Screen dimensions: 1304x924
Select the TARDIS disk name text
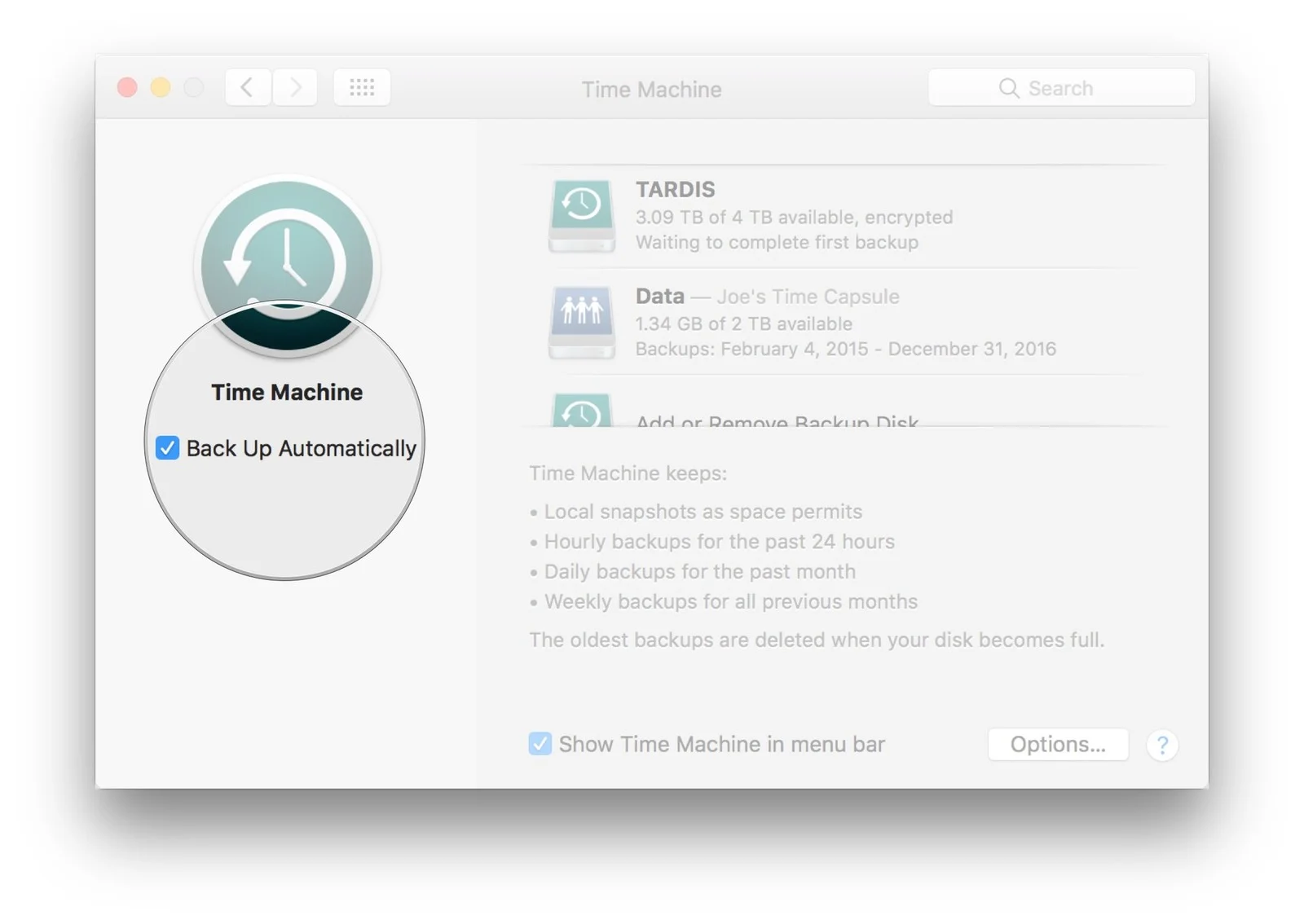coord(675,189)
